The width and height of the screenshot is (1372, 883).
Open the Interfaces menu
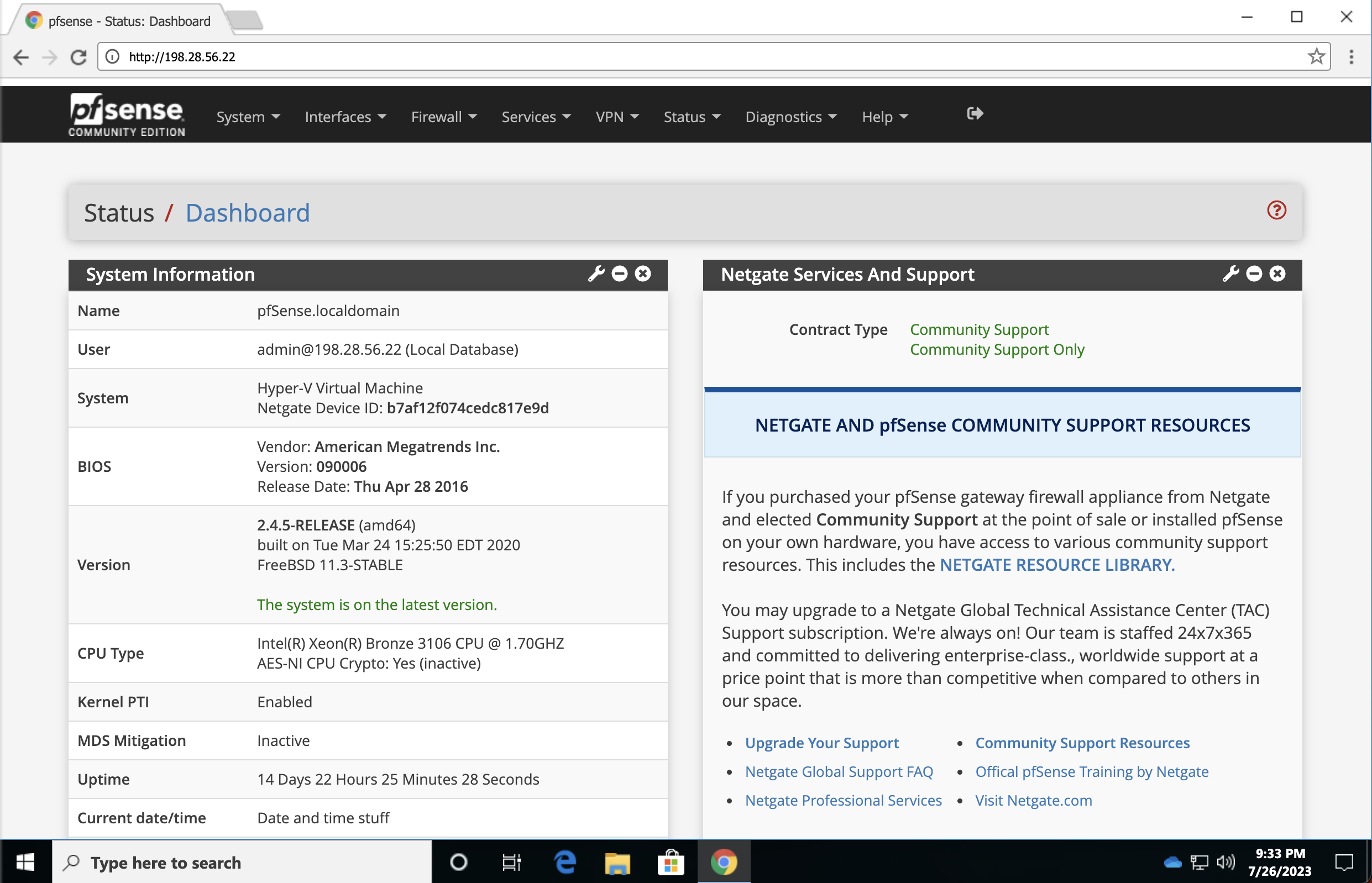[345, 117]
